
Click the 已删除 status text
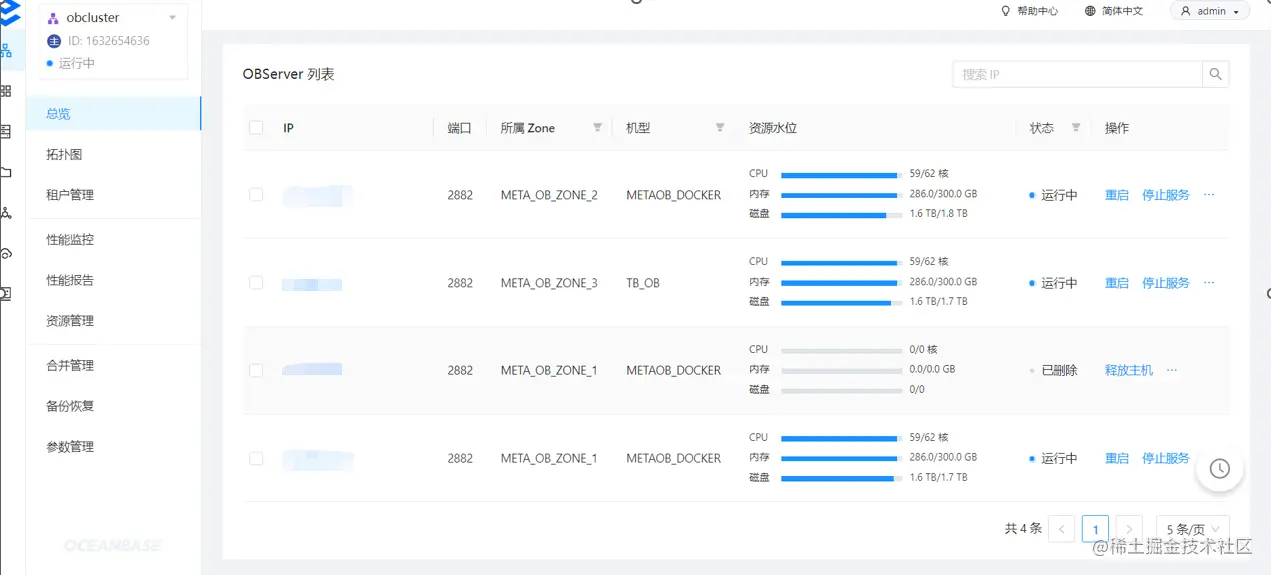pyautogui.click(x=1059, y=370)
